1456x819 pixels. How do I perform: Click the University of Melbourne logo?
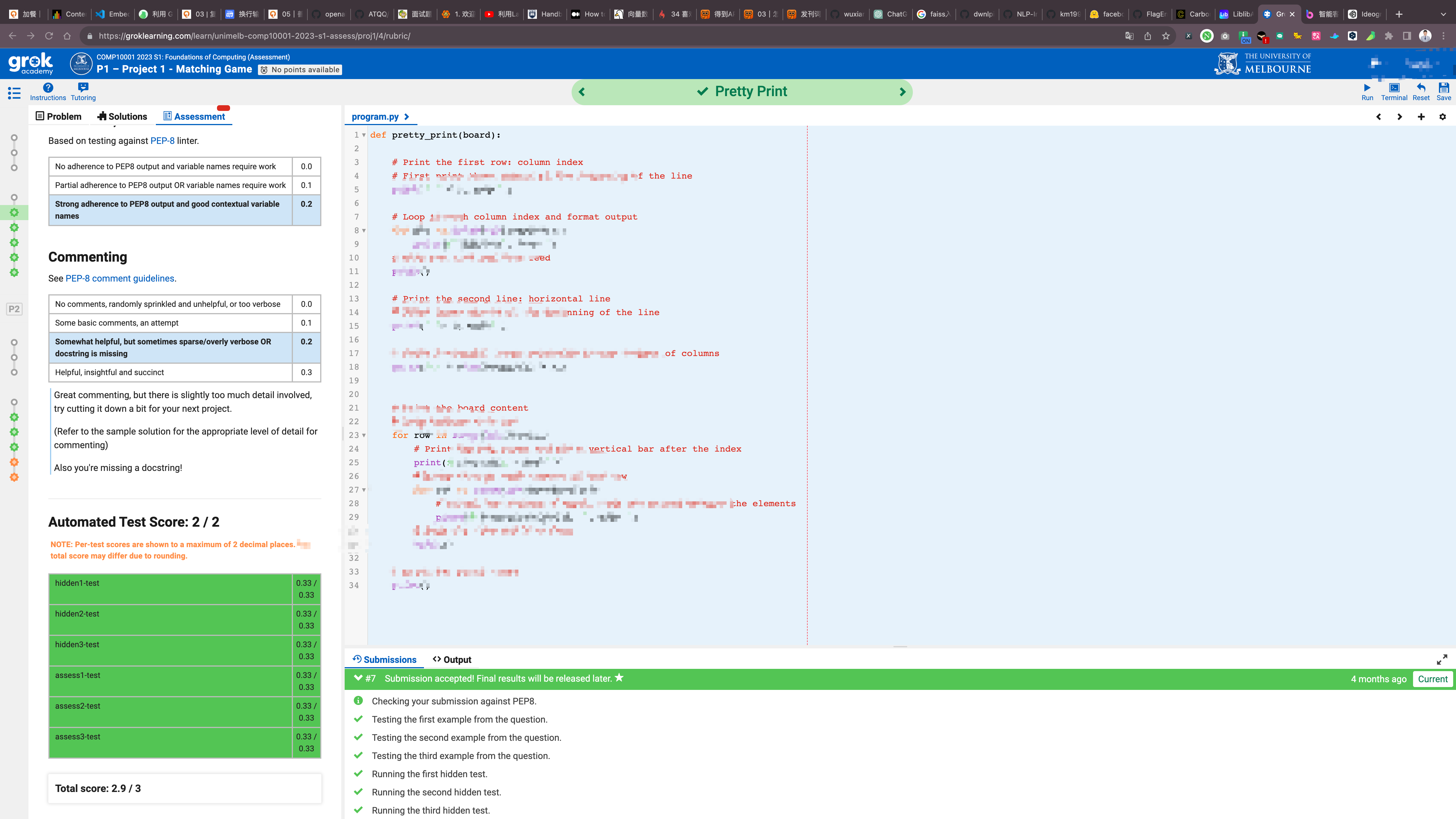click(x=1262, y=63)
